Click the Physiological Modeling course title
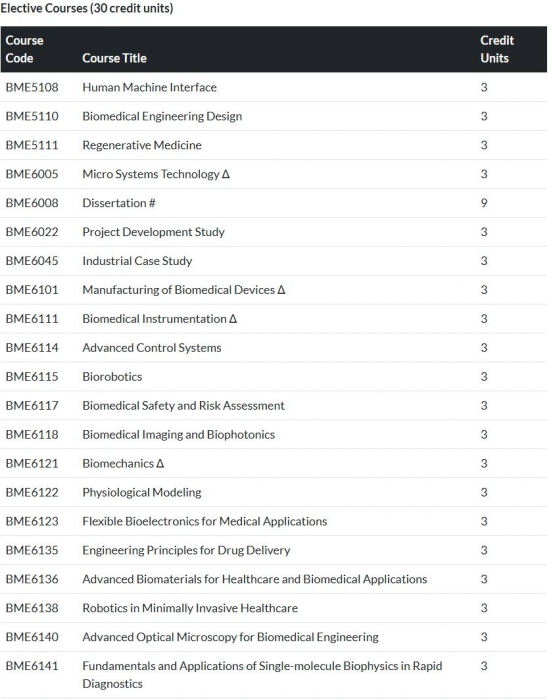Viewport: 554px width, 700px height. coord(142,492)
